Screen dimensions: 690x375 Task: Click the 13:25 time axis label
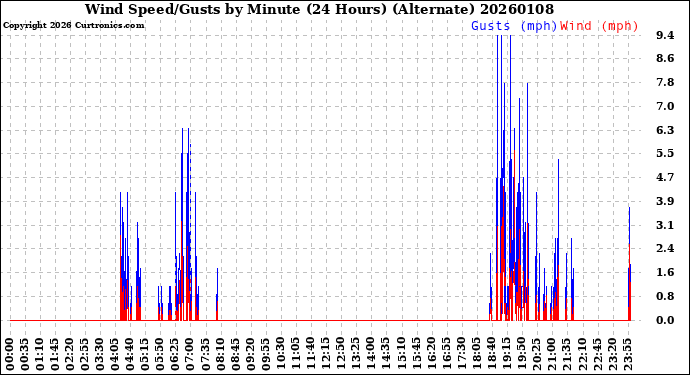point(356,355)
